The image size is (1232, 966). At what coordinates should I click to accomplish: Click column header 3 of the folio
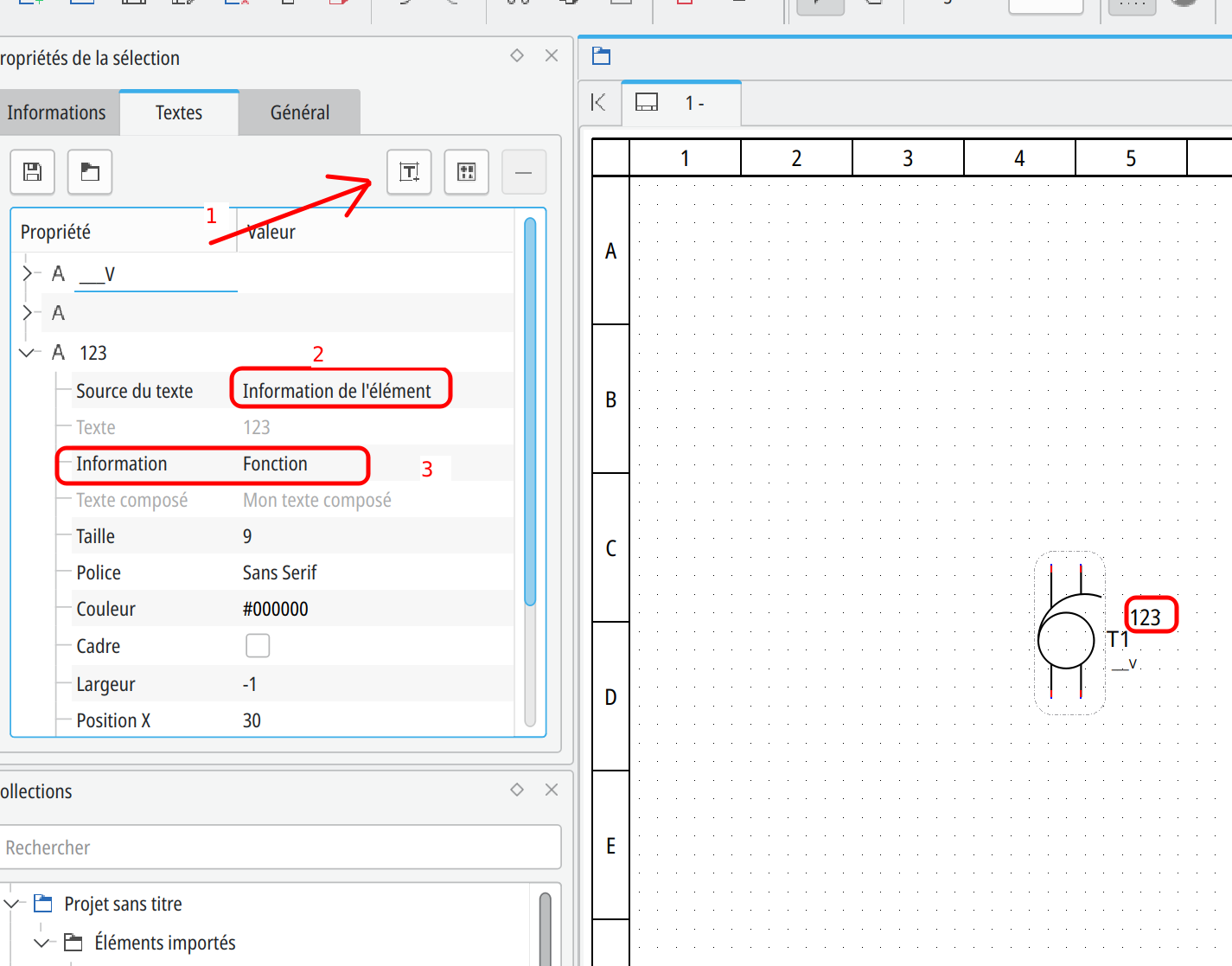tap(909, 158)
